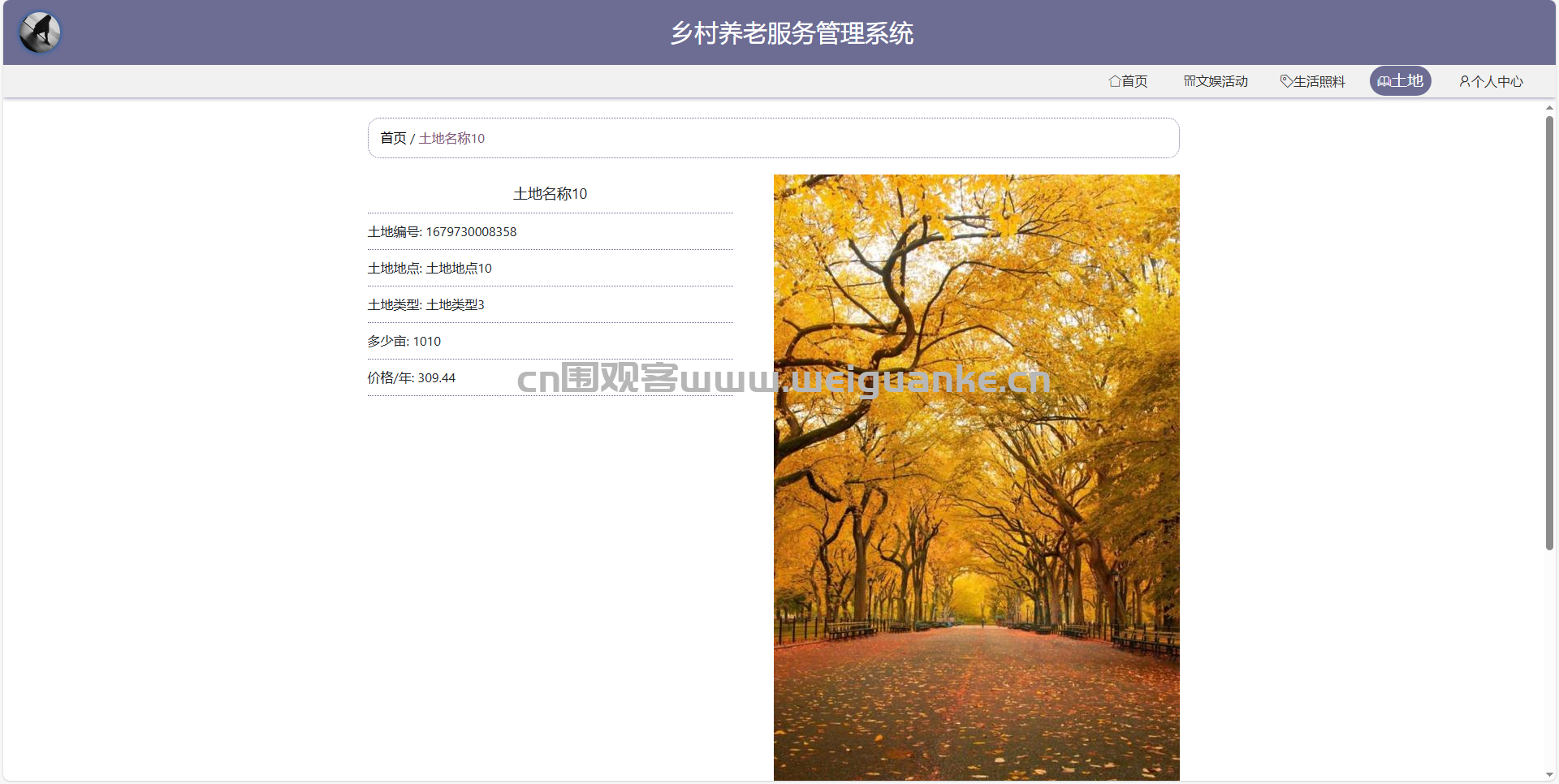Select the 土地类型: 土地类型3 row
This screenshot has height=784, width=1559.
550,305
